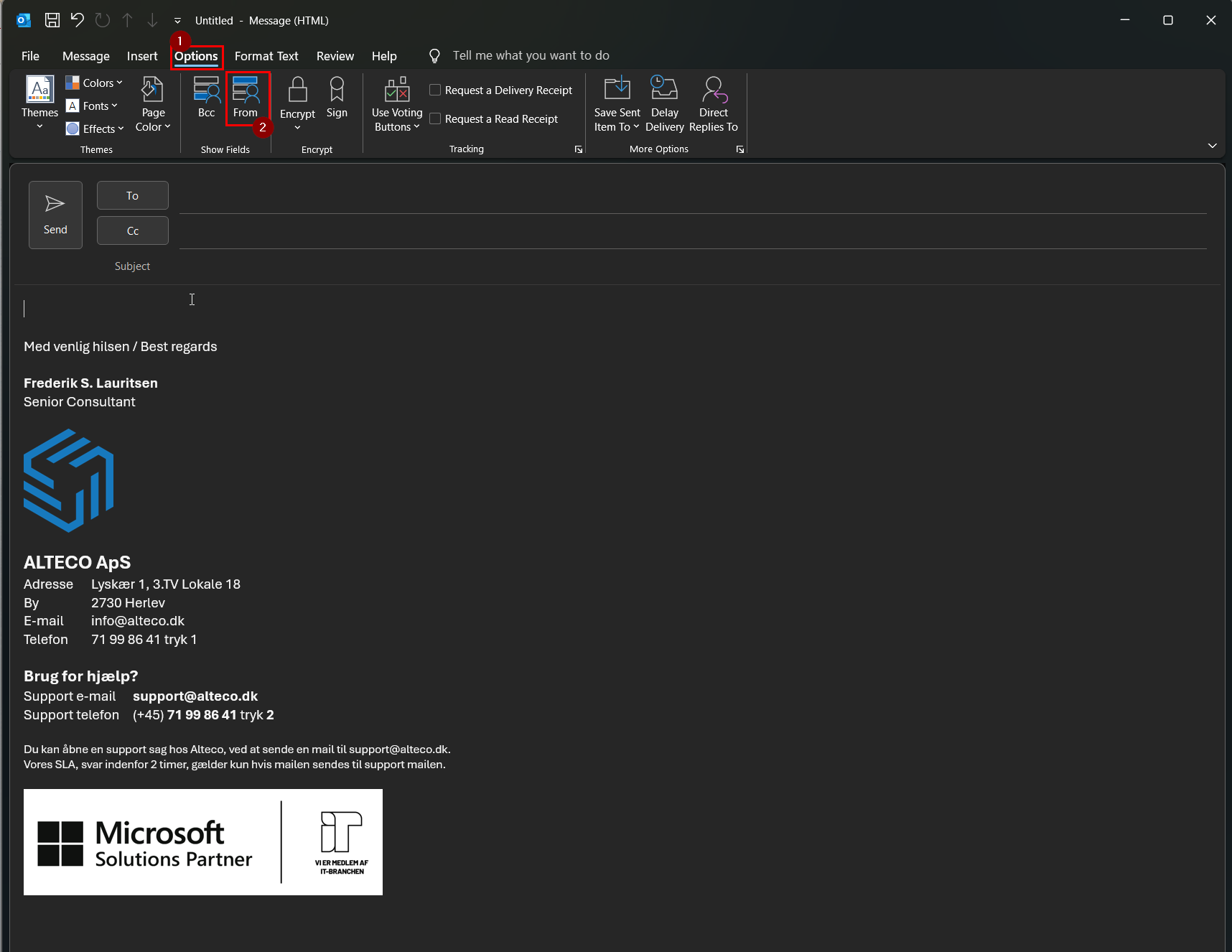Open the Help tab
The height and width of the screenshot is (952, 1232).
click(384, 56)
